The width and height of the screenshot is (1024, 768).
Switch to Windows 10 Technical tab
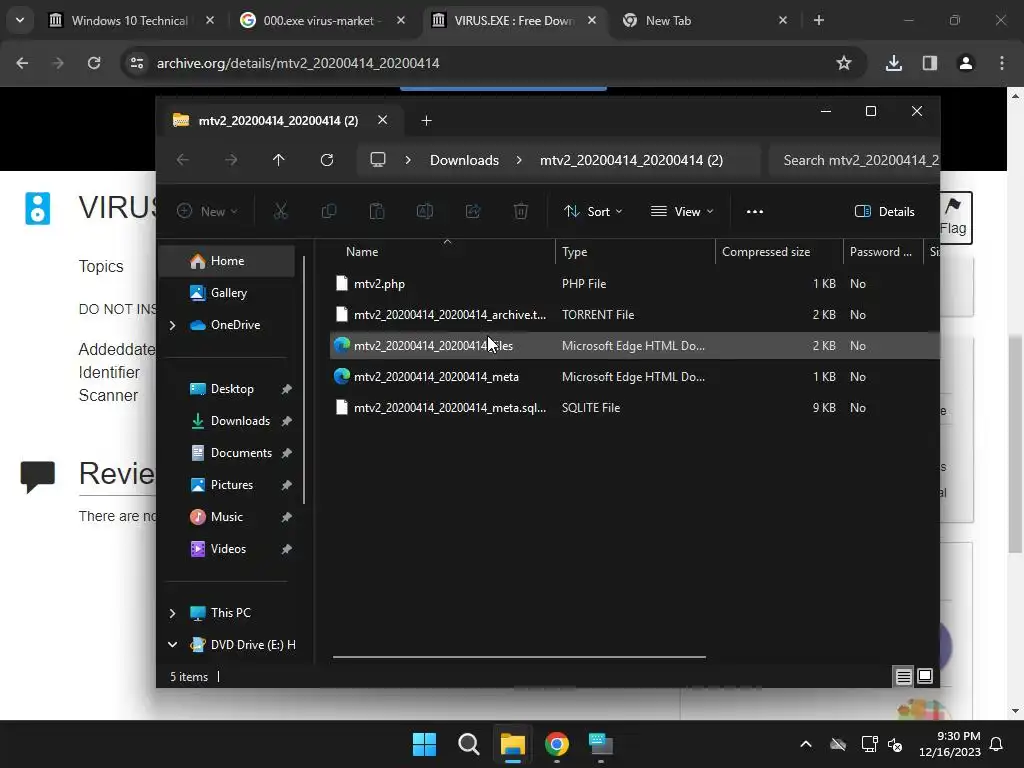coord(131,20)
